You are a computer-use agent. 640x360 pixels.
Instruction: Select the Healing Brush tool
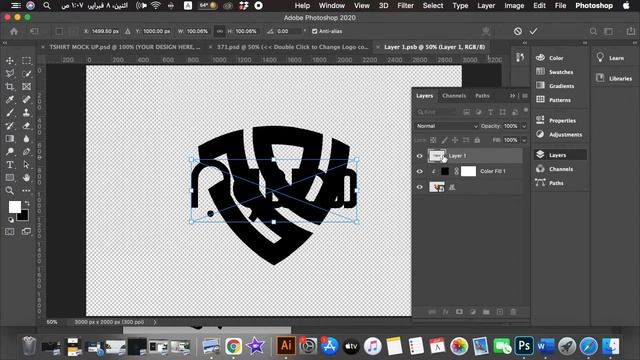tap(27, 100)
